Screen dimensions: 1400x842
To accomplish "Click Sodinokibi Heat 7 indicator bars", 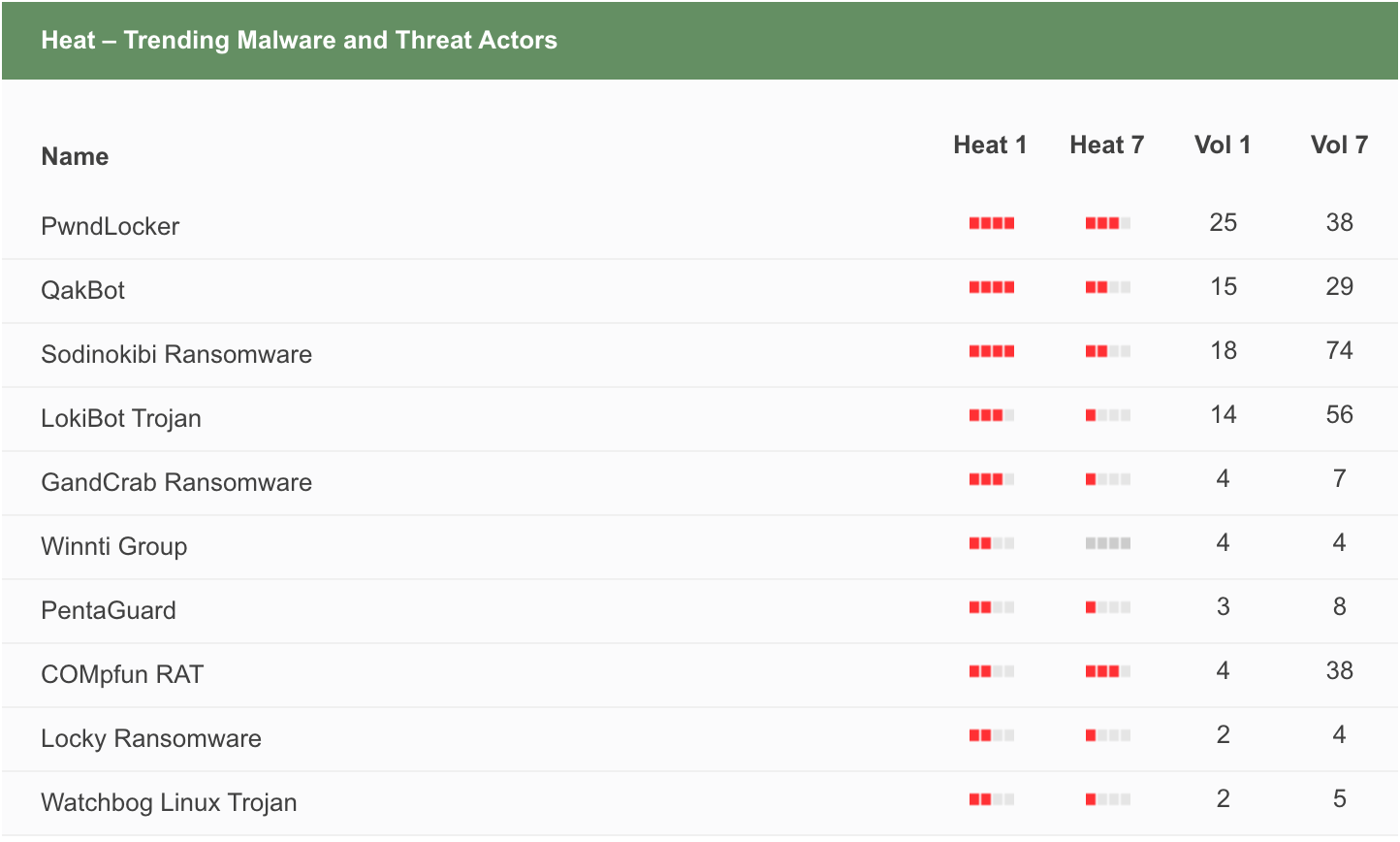I will tap(1108, 351).
